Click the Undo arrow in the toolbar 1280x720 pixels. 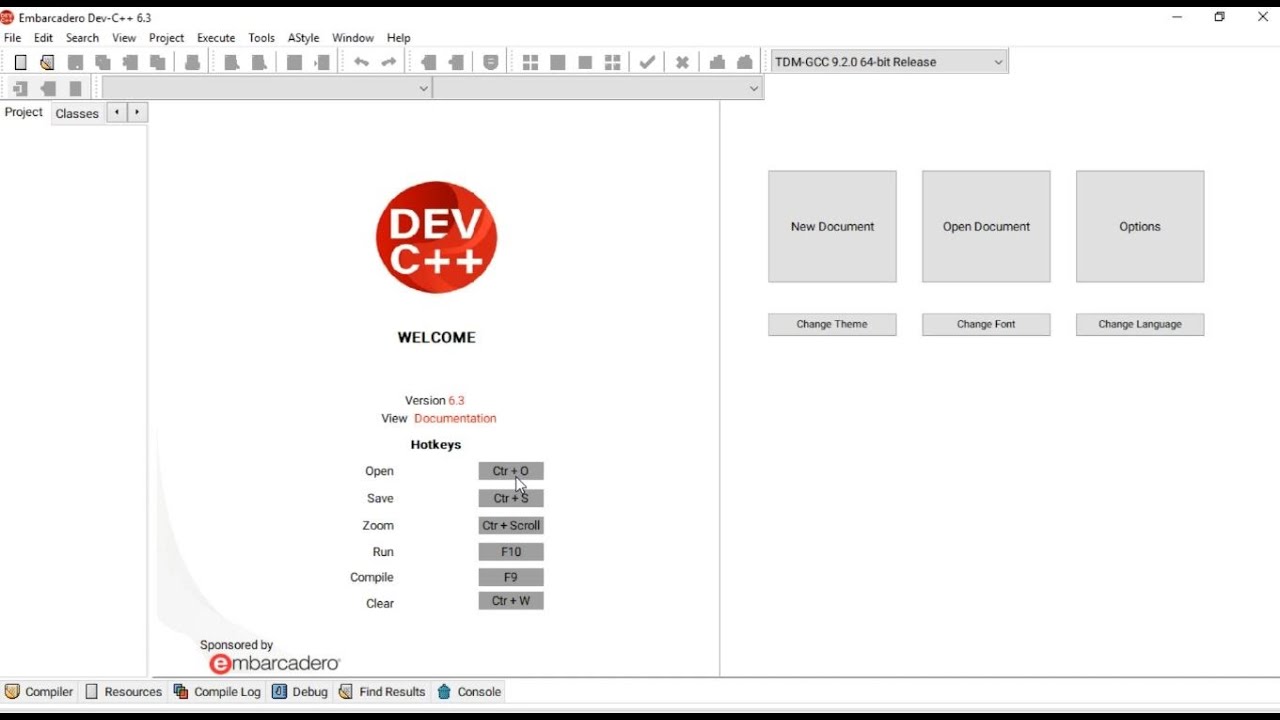pos(361,62)
